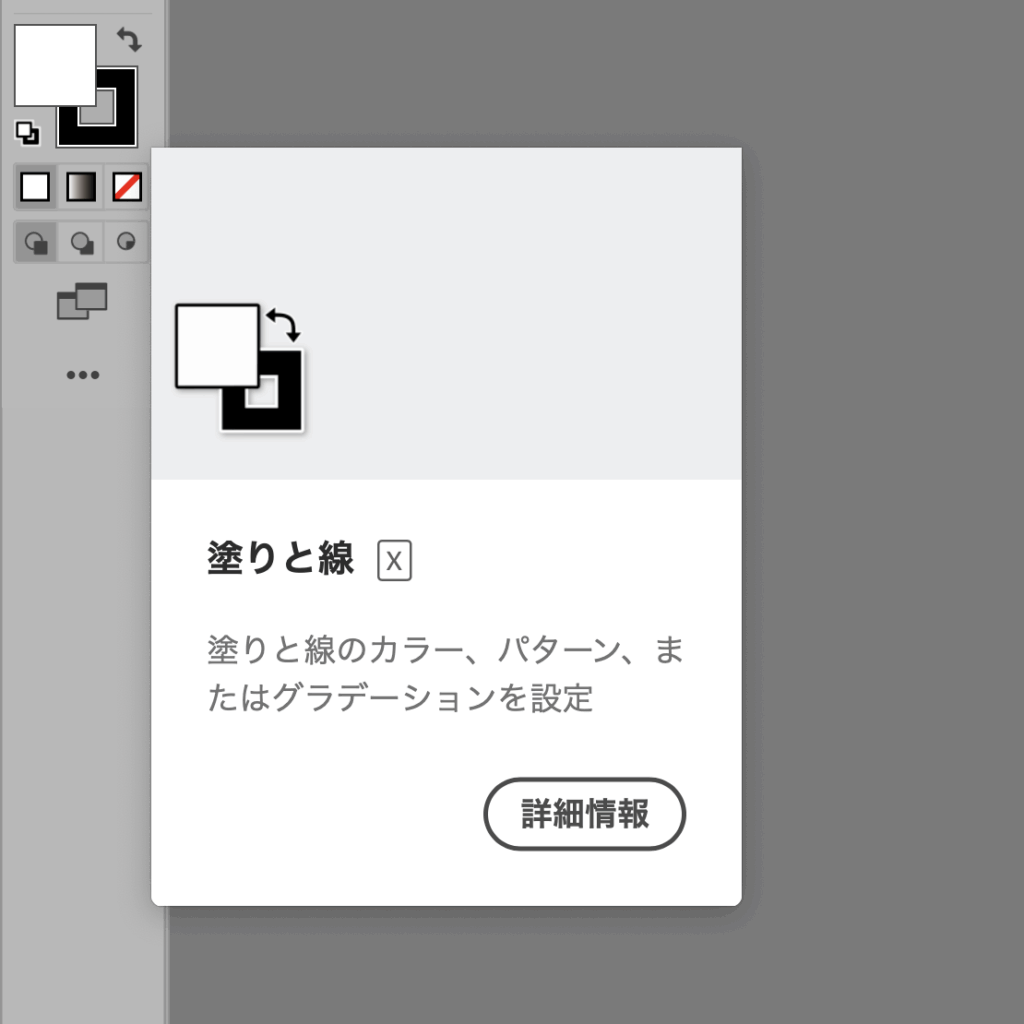Open Edit Toolbar three-dots button

[83, 375]
